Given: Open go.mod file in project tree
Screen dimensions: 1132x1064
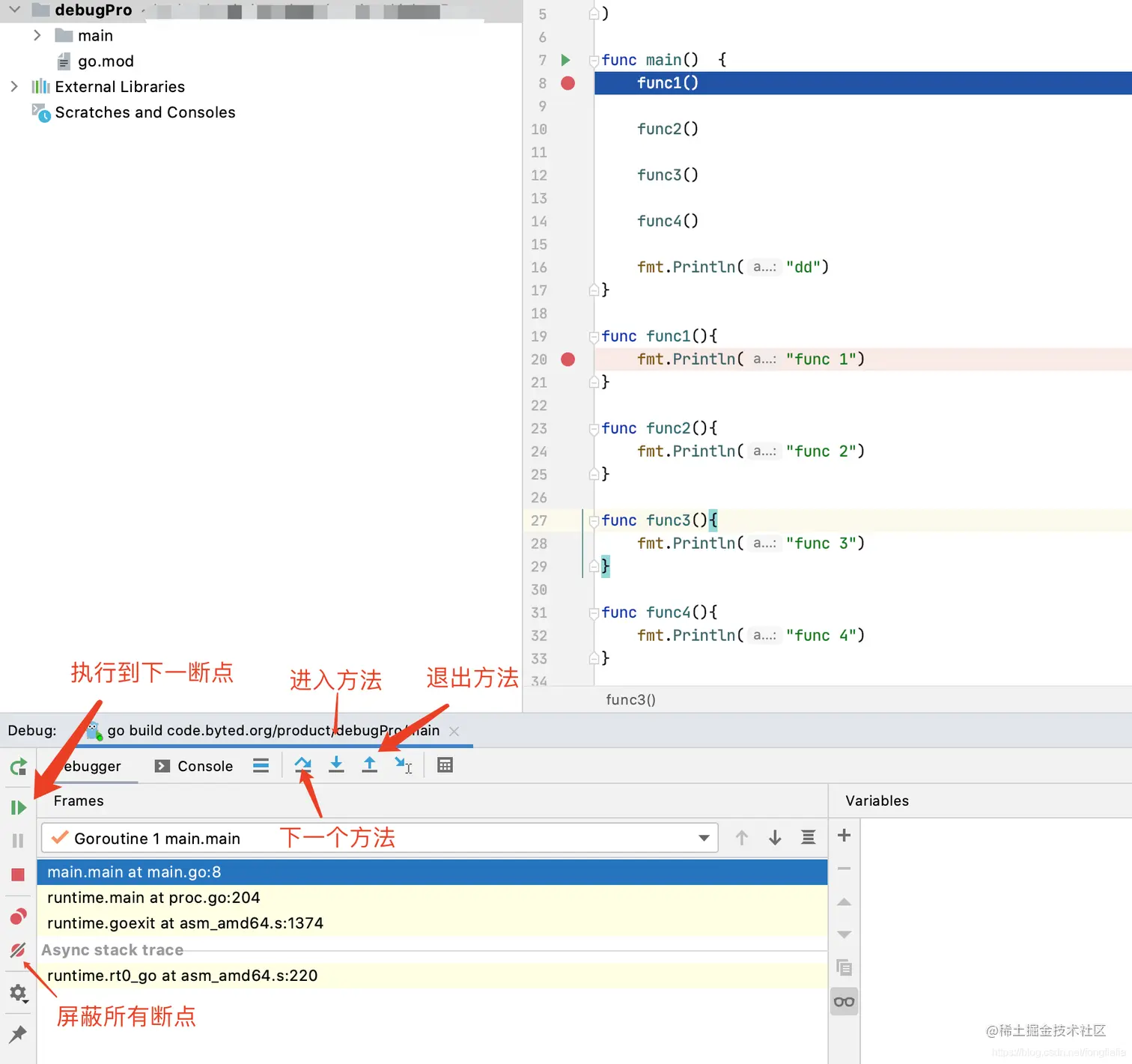Looking at the screenshot, I should pos(106,61).
